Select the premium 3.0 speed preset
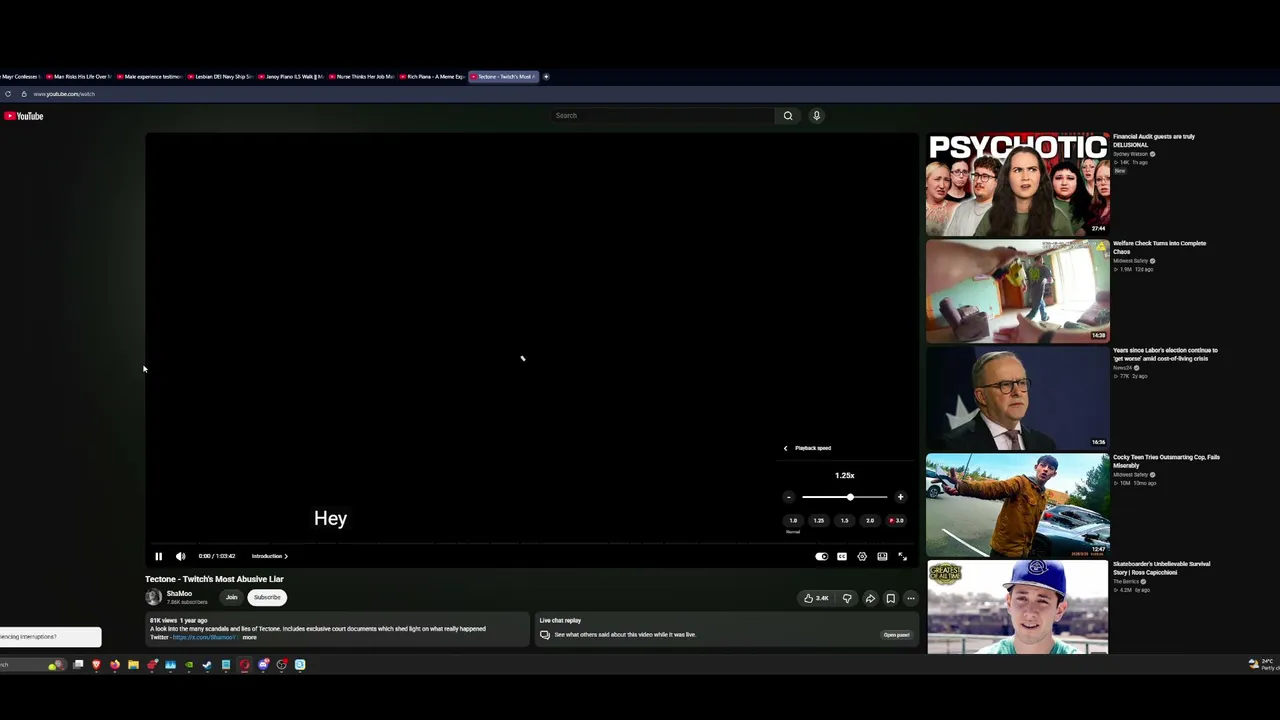The image size is (1280, 720). click(x=896, y=520)
